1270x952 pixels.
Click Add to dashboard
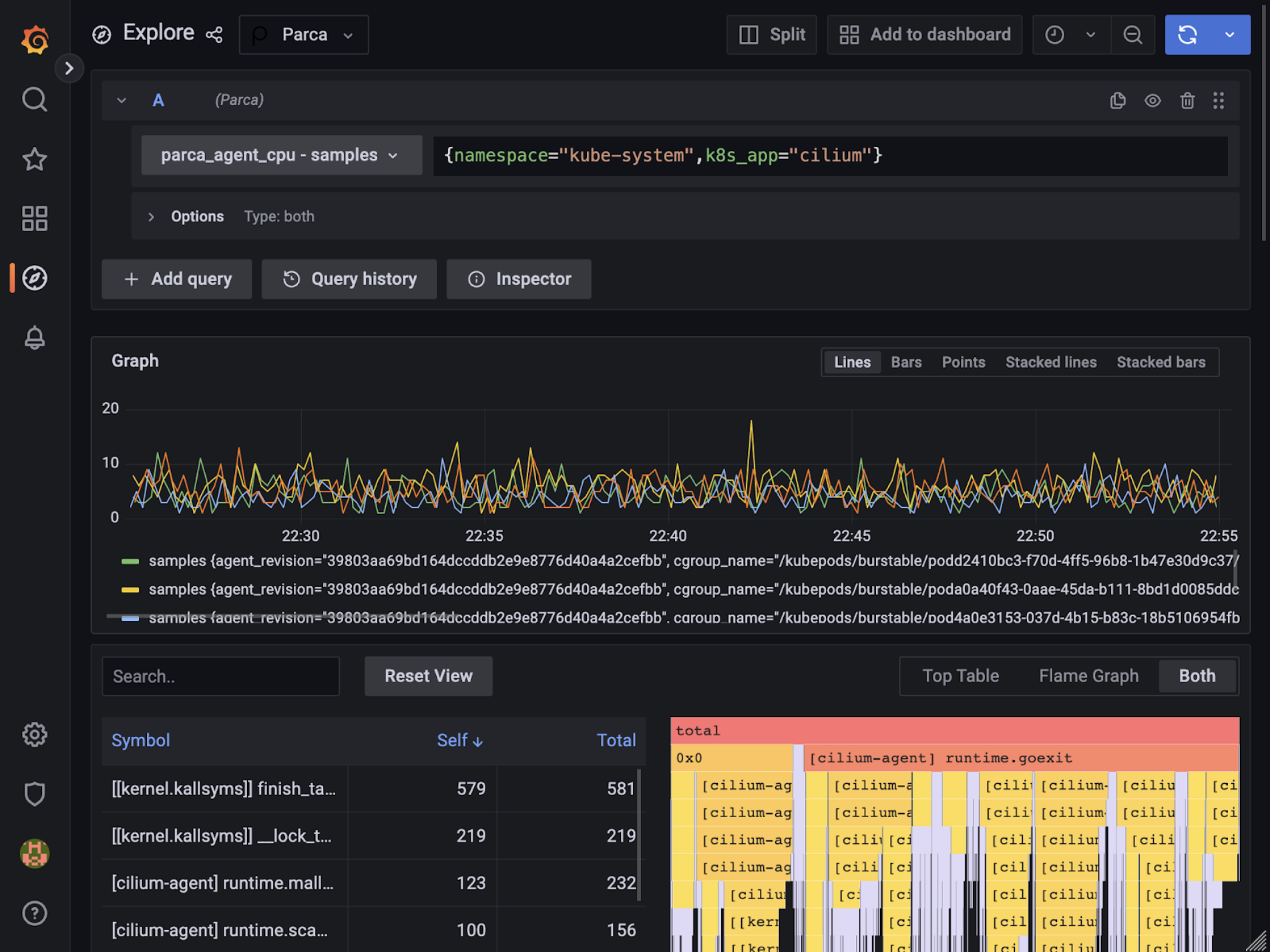925,35
